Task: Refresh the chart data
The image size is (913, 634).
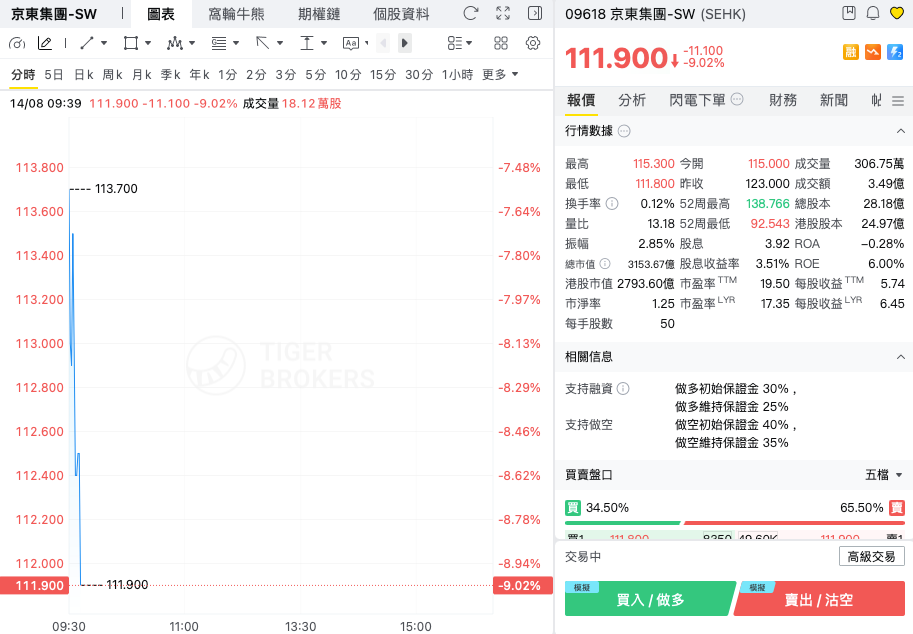Action: [x=470, y=13]
